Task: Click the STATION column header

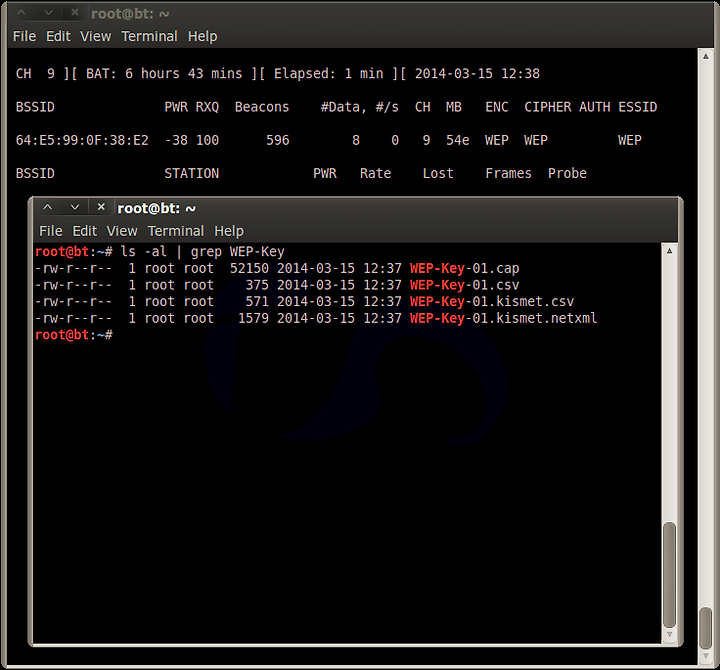Action: 191,174
